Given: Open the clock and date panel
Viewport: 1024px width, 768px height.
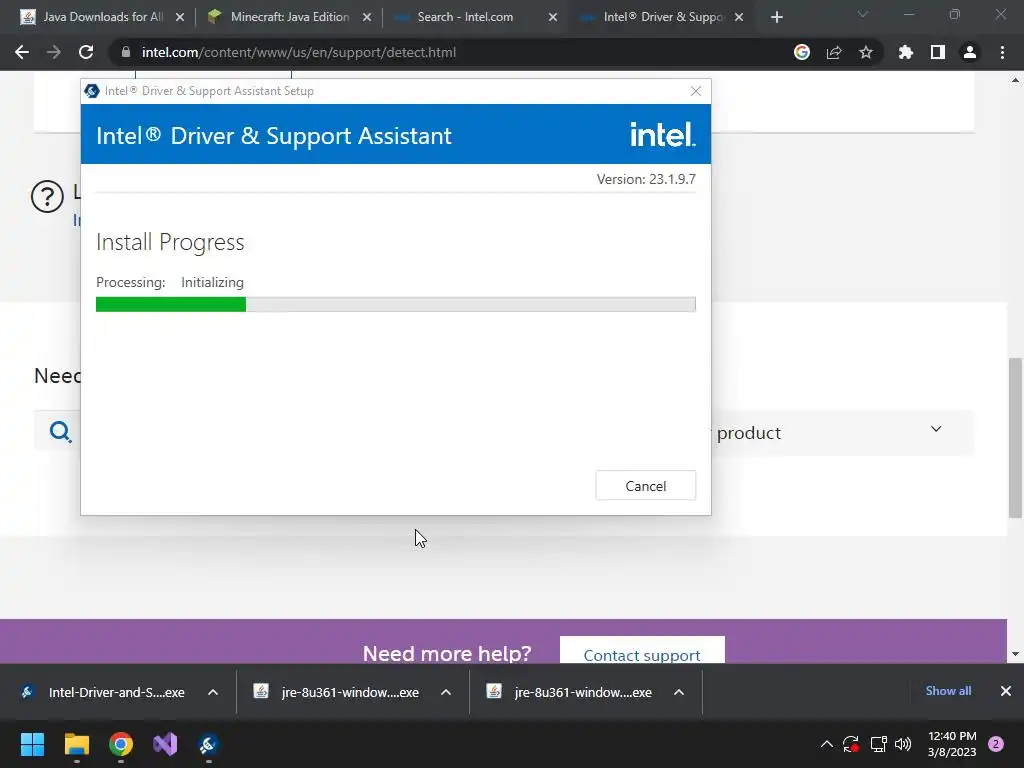Looking at the screenshot, I should [x=952, y=744].
